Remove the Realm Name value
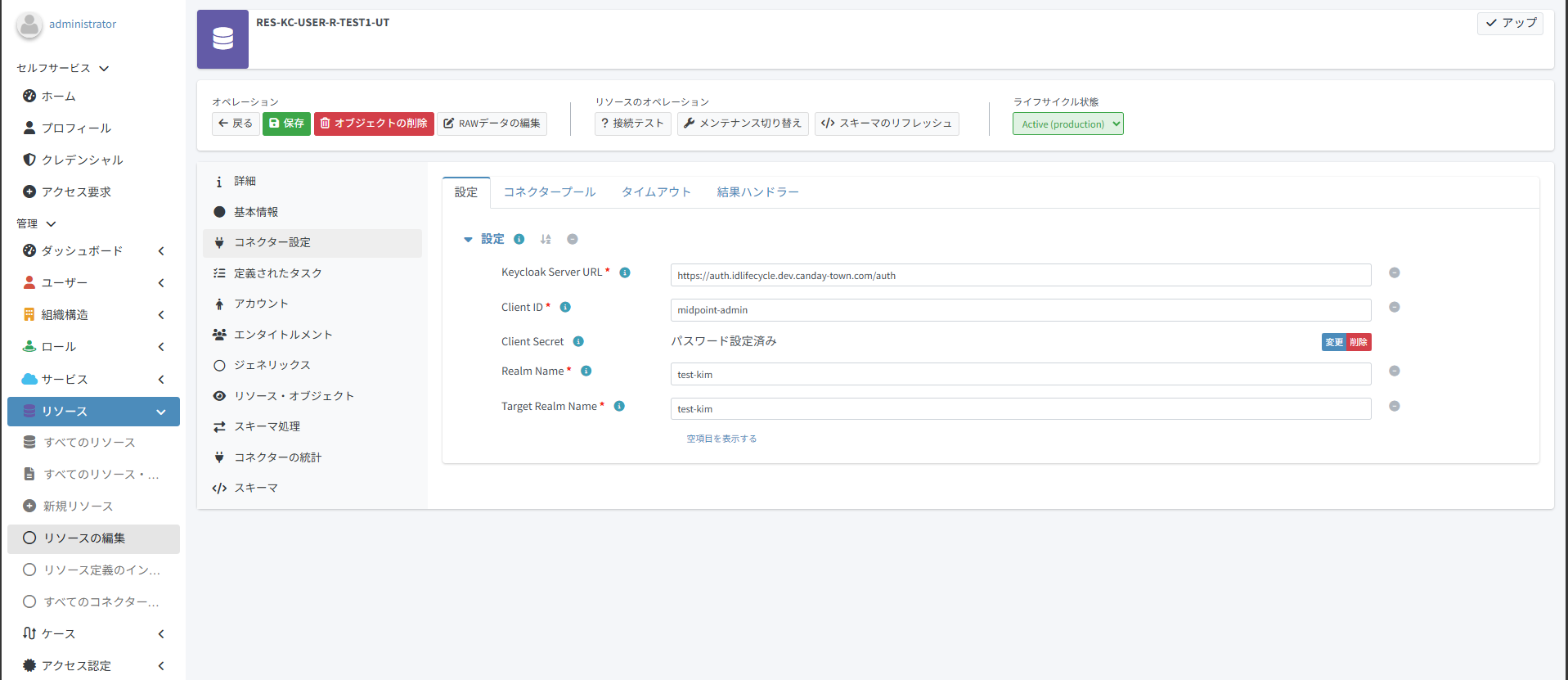Viewport: 1568px width, 680px height. point(1395,371)
